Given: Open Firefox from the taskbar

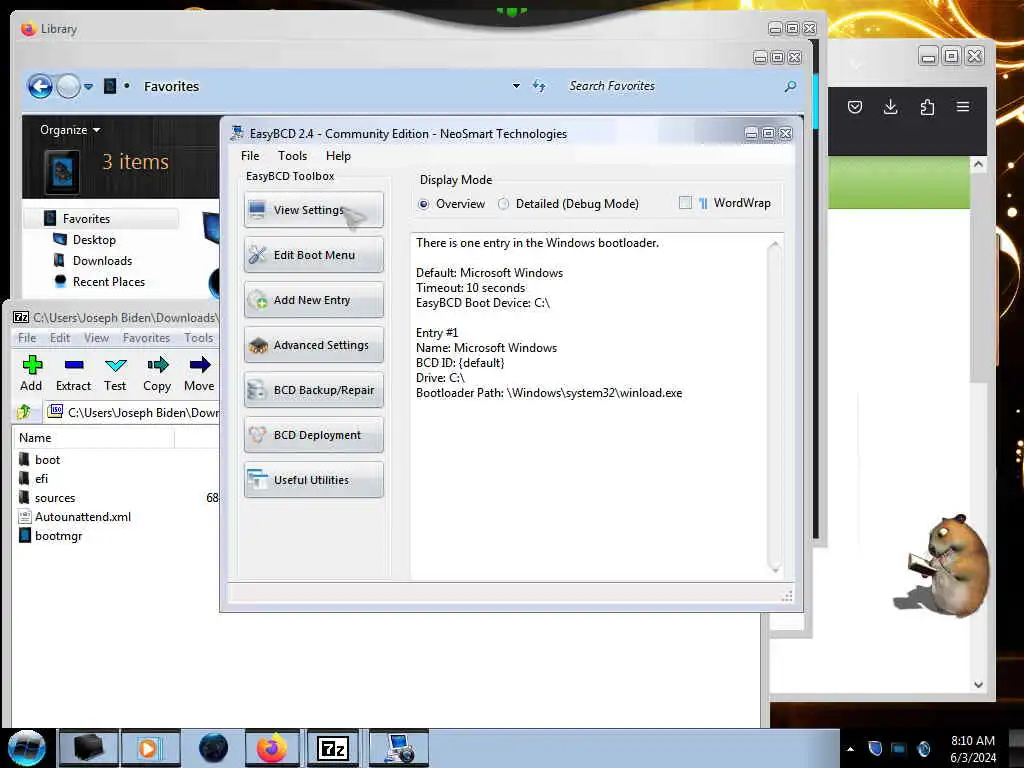Looking at the screenshot, I should (272, 748).
